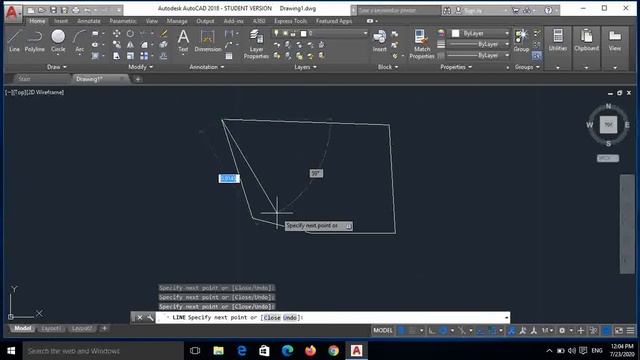Toggle polar tracking in status bar
The width and height of the screenshot is (640, 360).
pos(443,330)
